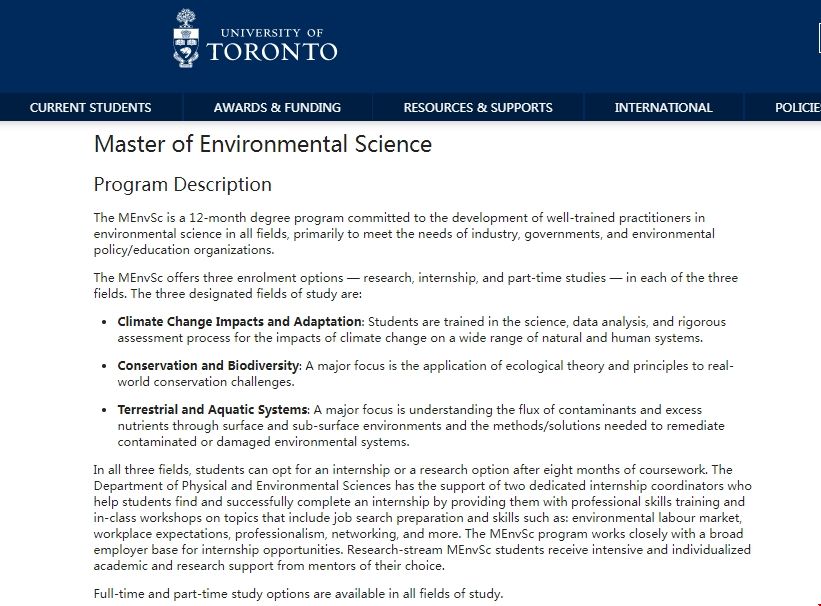Image resolution: width=821 pixels, height=606 pixels.
Task: Click the paragraph starting 'The MEnvSc offers three enrolment'
Action: [x=416, y=286]
